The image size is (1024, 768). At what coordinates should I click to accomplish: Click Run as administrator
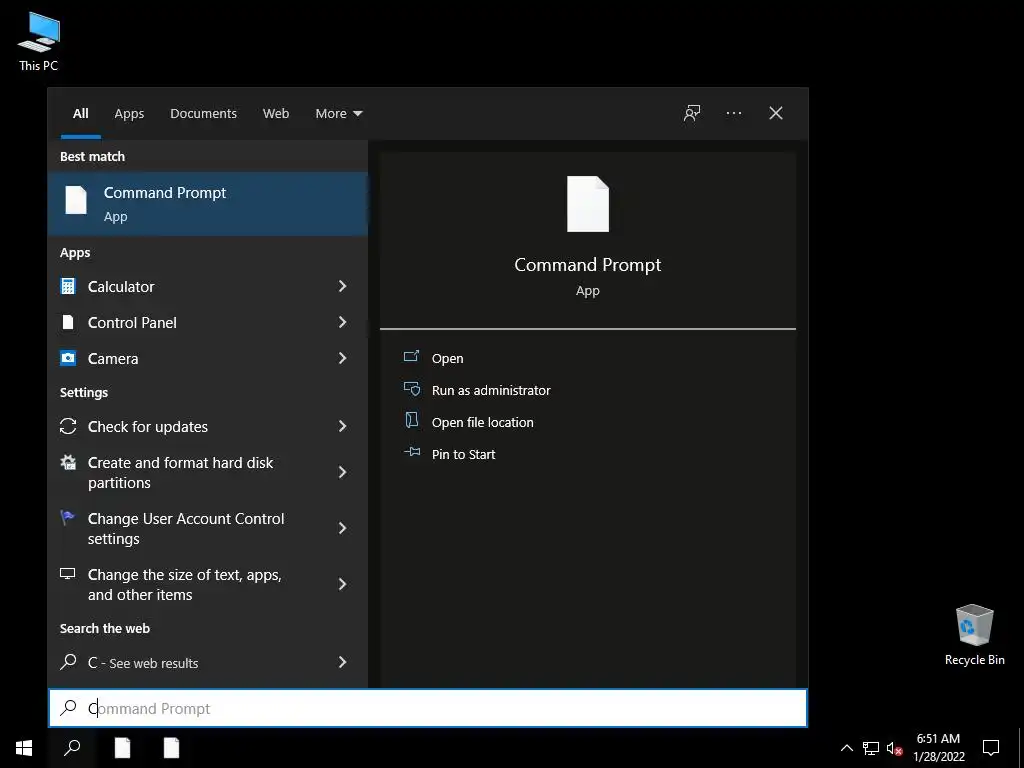pyautogui.click(x=491, y=391)
